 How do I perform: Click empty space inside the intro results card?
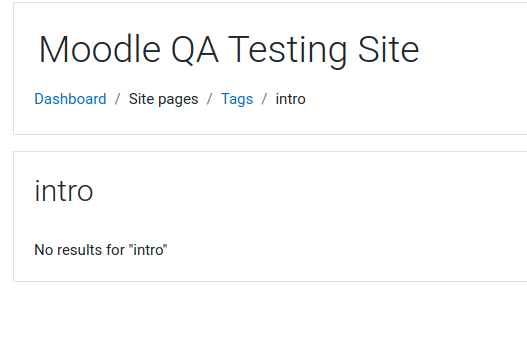[336, 218]
